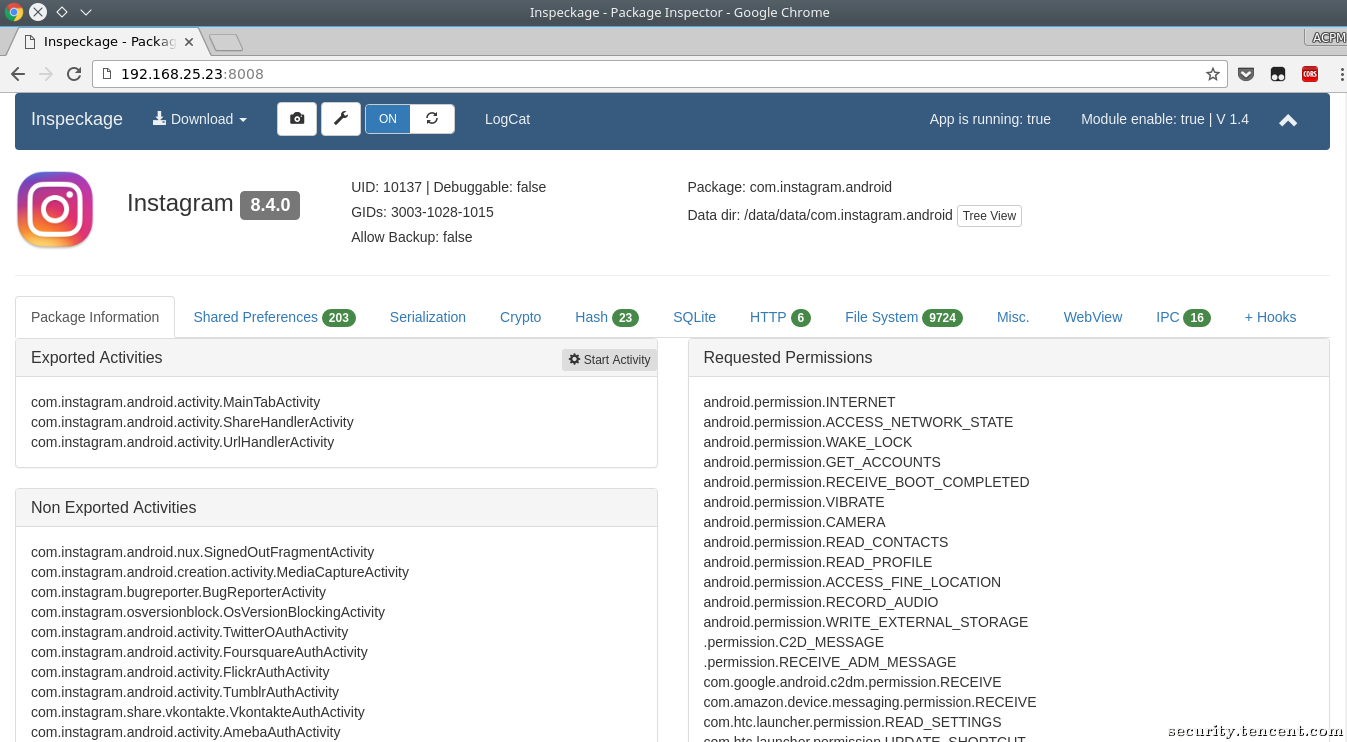Switch to the Hash tab

tap(607, 317)
